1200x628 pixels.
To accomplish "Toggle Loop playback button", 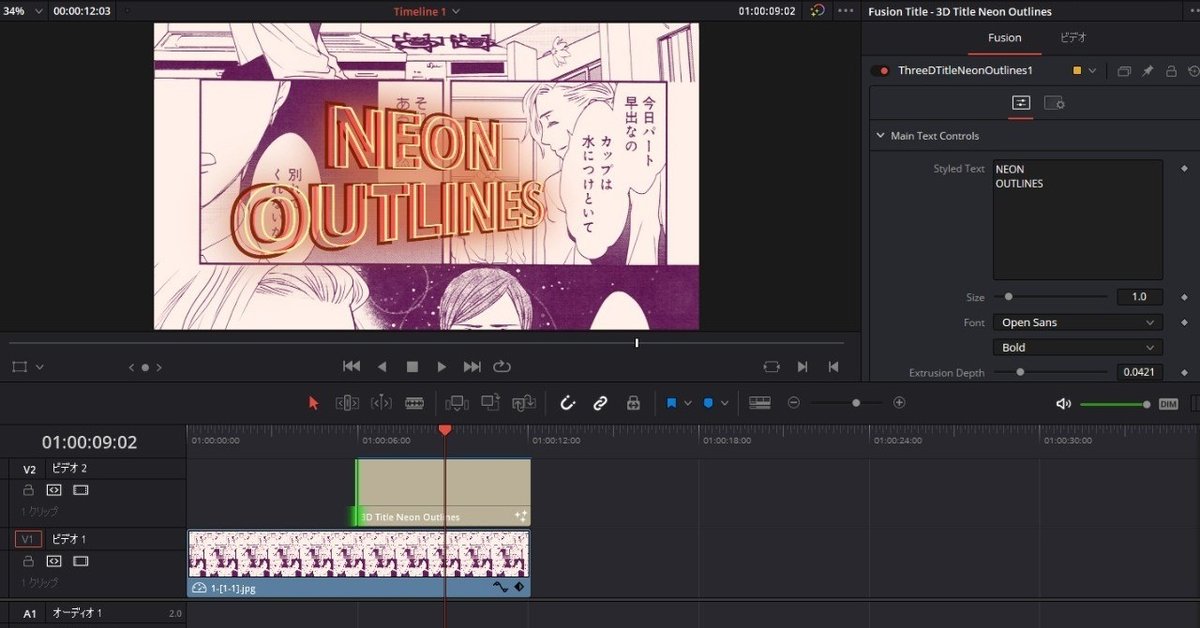I will 502,367.
